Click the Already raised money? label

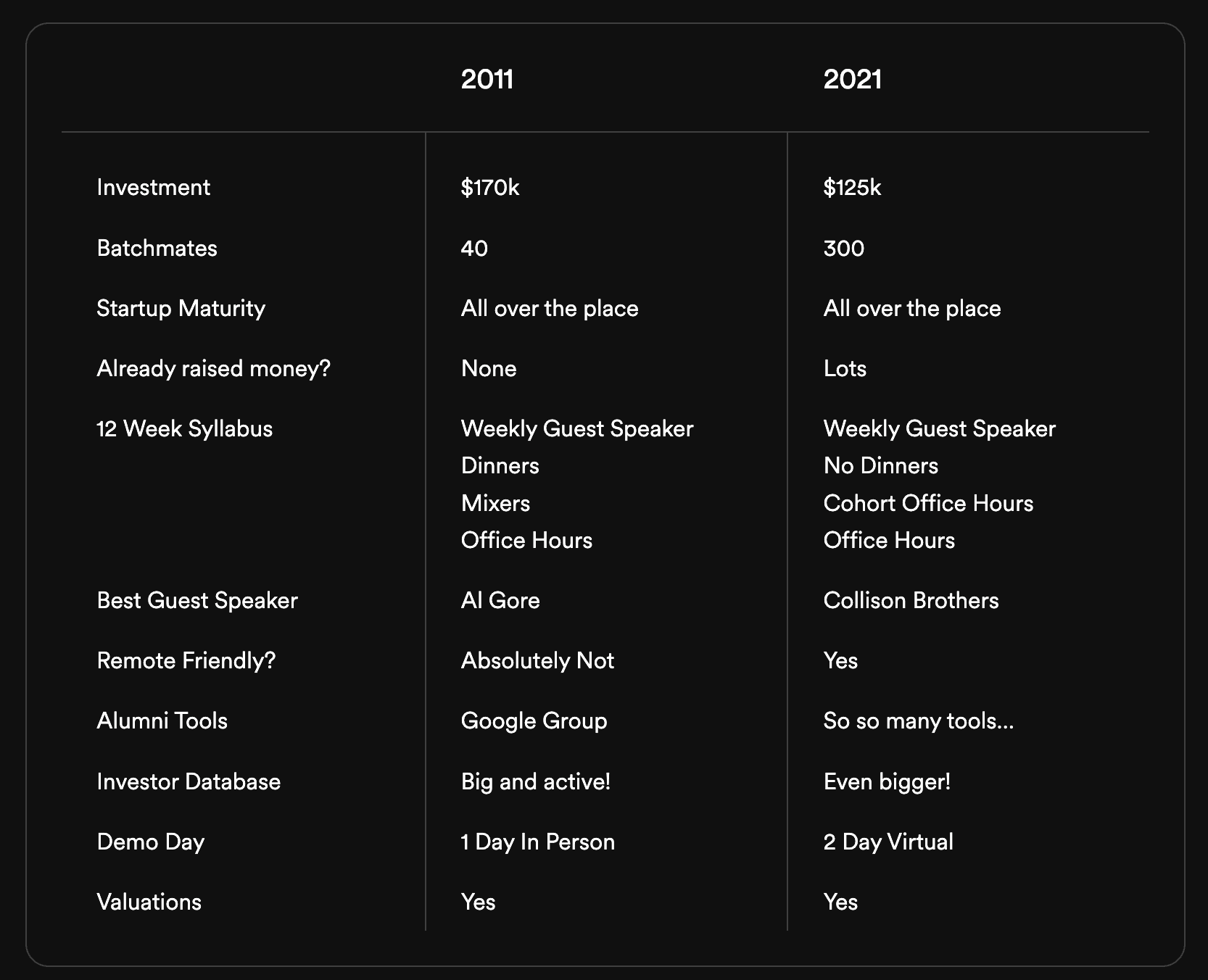213,369
